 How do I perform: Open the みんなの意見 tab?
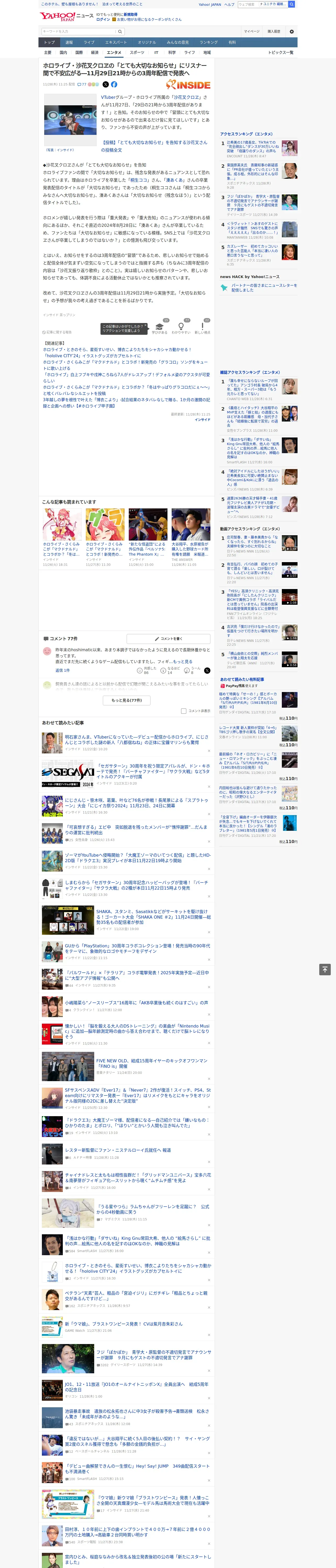pyautogui.click(x=177, y=43)
